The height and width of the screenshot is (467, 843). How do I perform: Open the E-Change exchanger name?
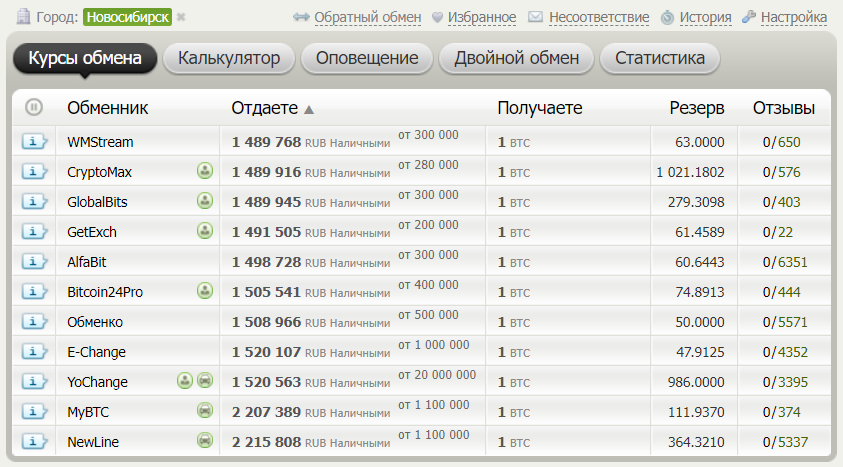96,352
